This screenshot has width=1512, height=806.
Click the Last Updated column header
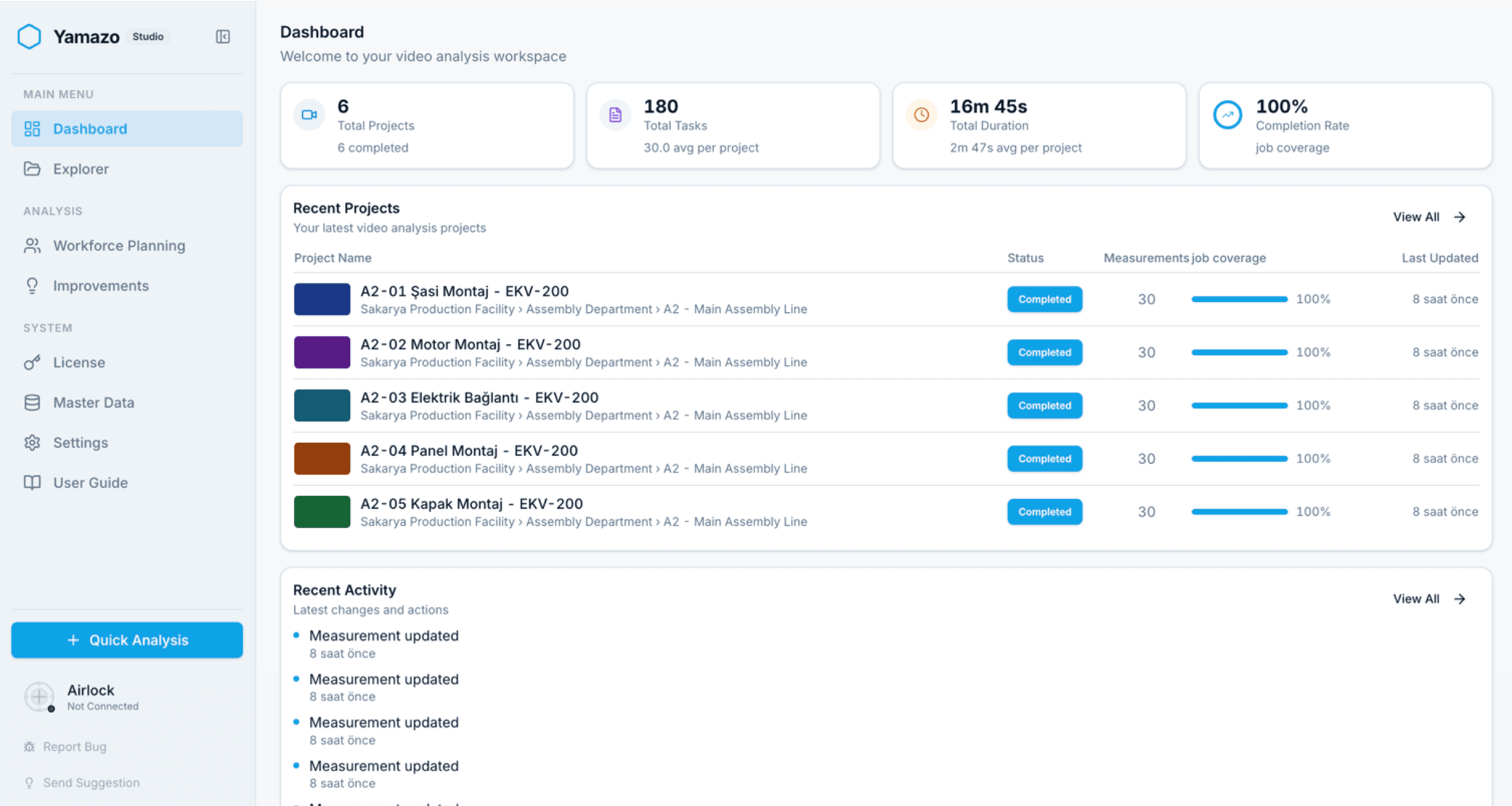[x=1440, y=258]
